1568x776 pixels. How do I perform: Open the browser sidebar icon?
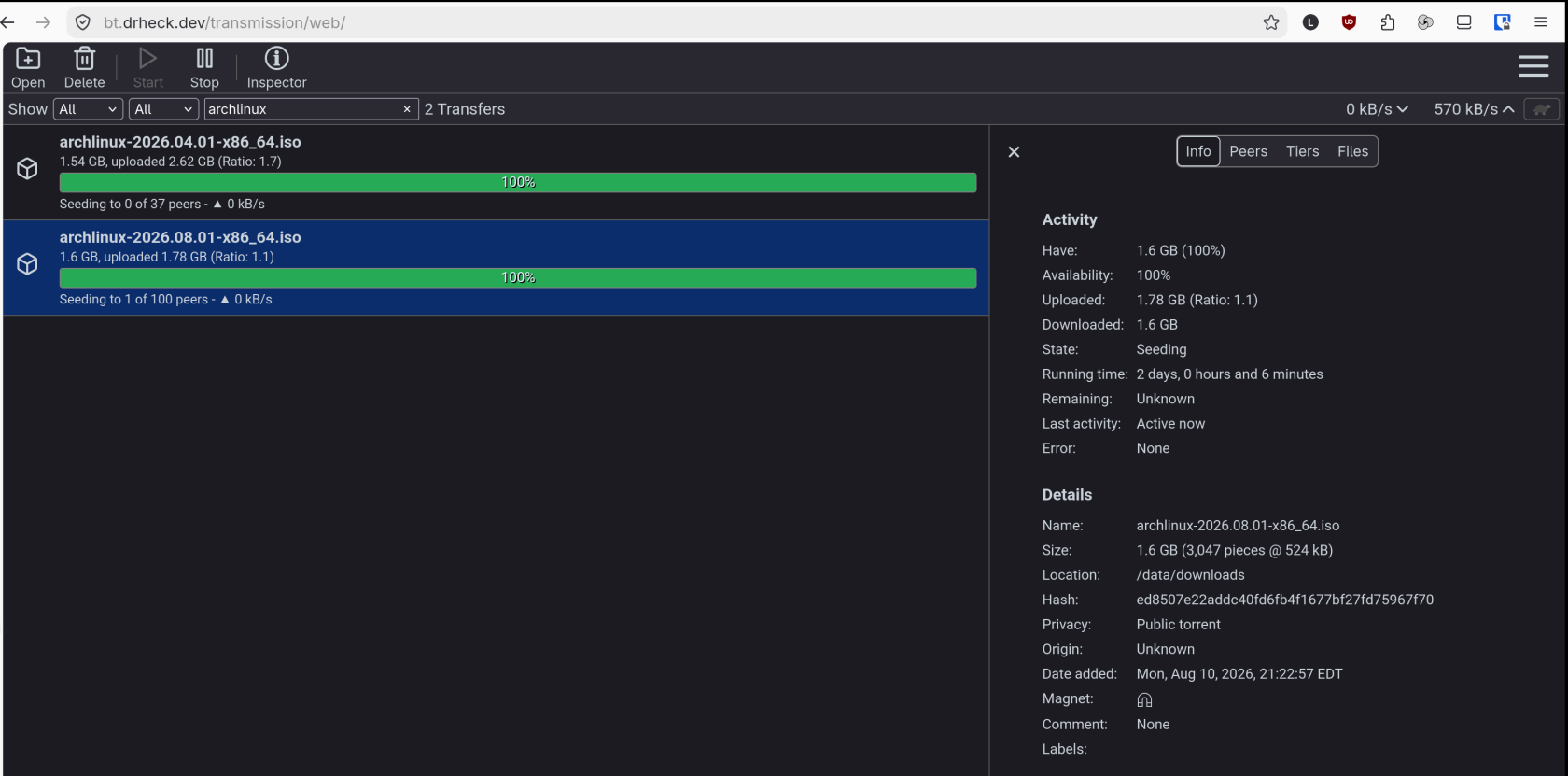pos(1463,22)
